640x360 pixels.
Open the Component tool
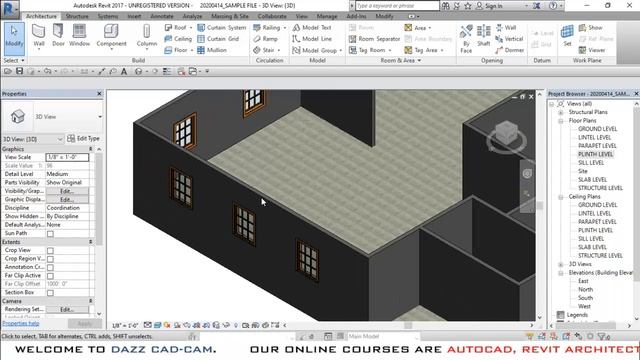point(111,37)
